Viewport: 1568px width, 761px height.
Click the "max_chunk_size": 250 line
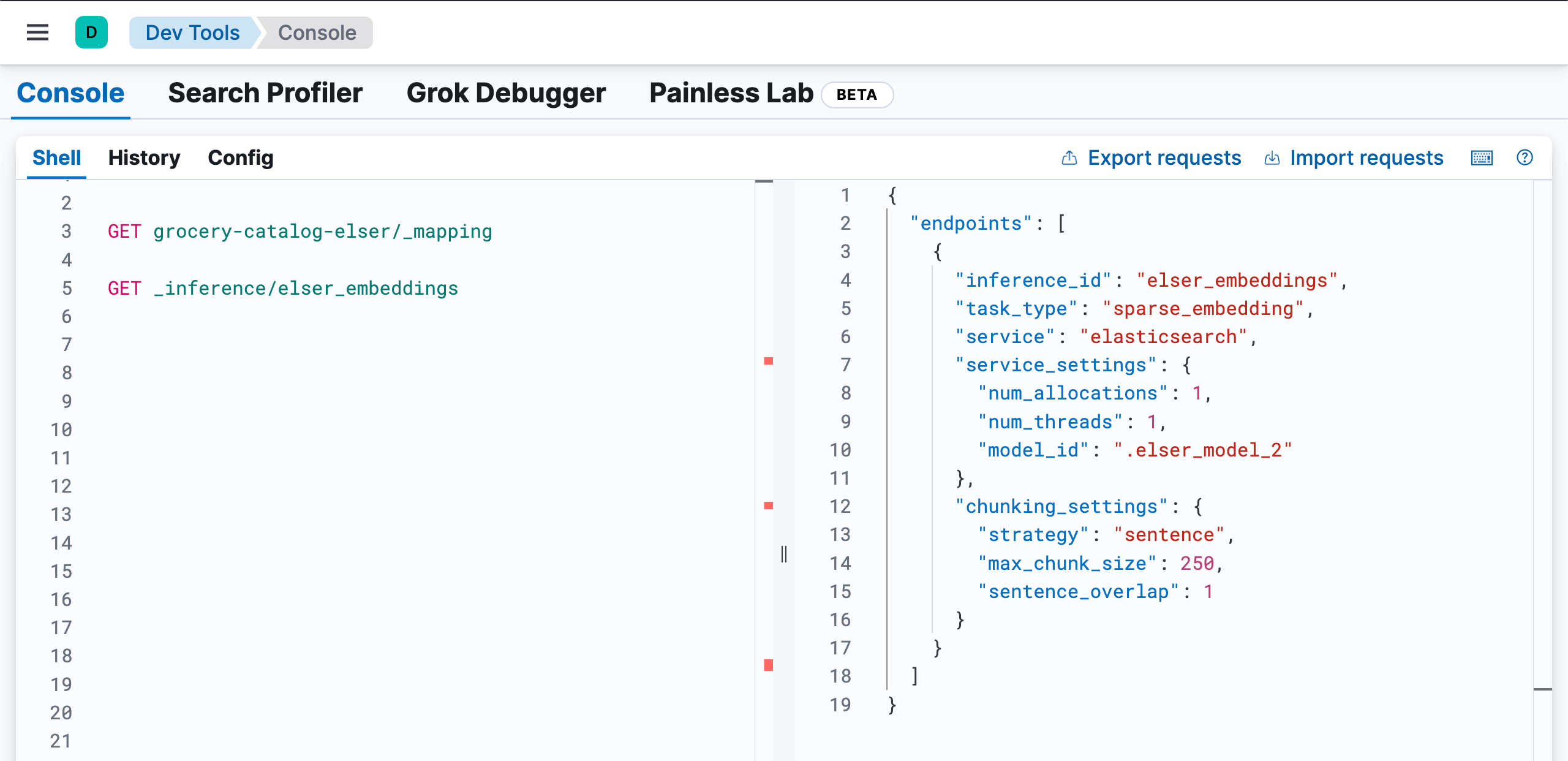[1101, 564]
